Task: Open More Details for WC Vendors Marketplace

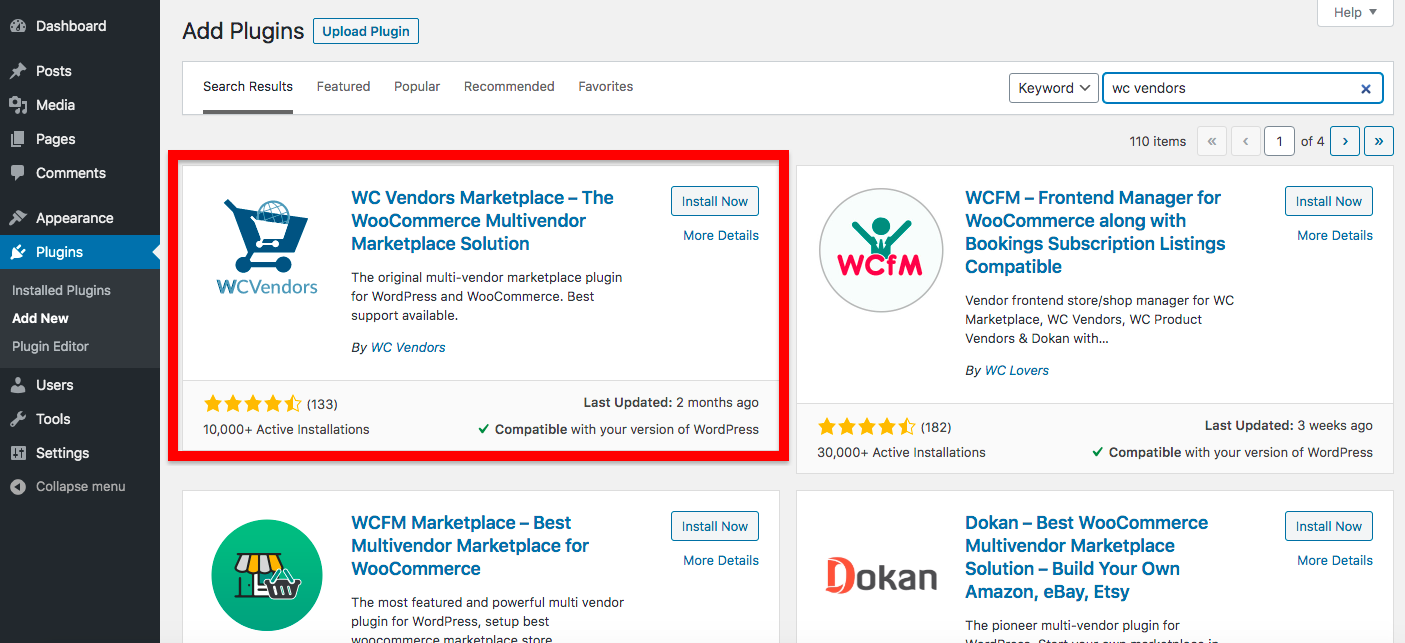Action: pyautogui.click(x=721, y=236)
